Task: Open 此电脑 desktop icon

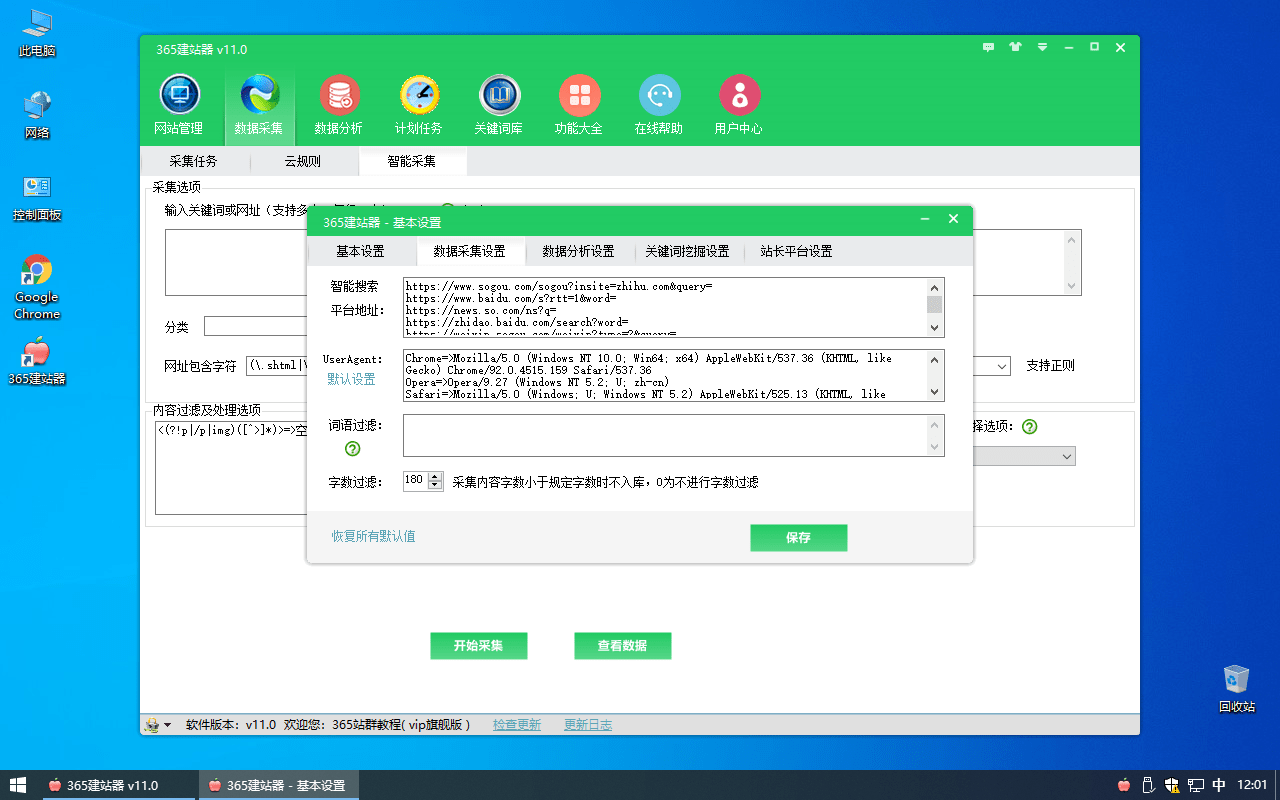Action: 37,33
